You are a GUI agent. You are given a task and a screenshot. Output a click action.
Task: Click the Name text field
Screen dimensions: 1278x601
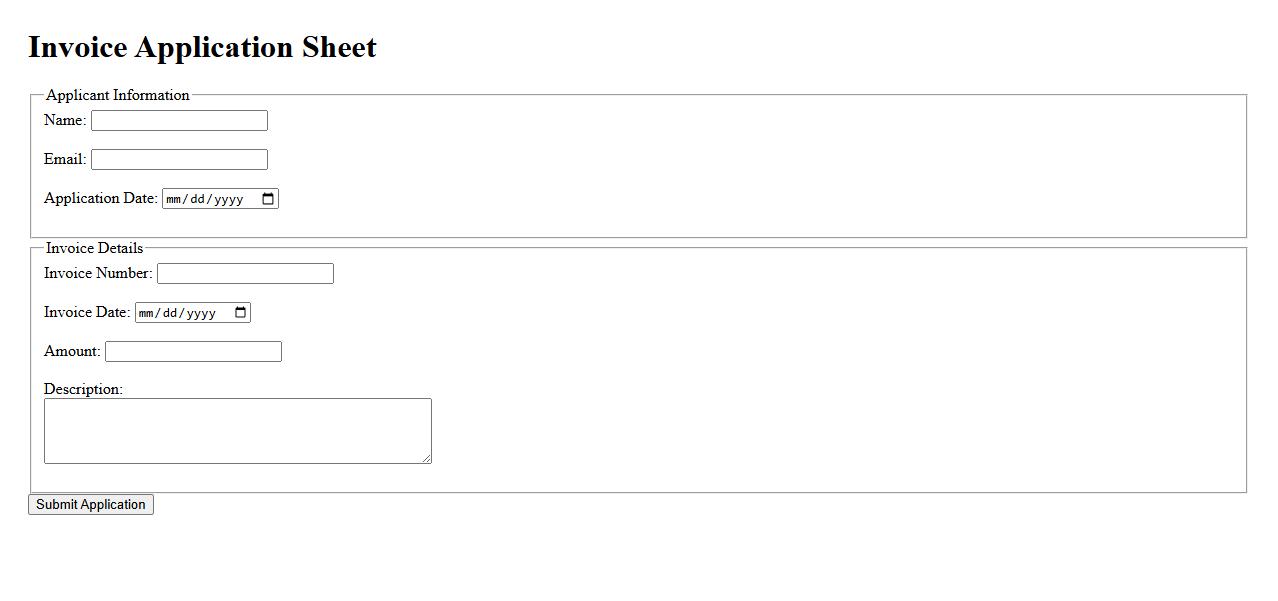pos(179,121)
